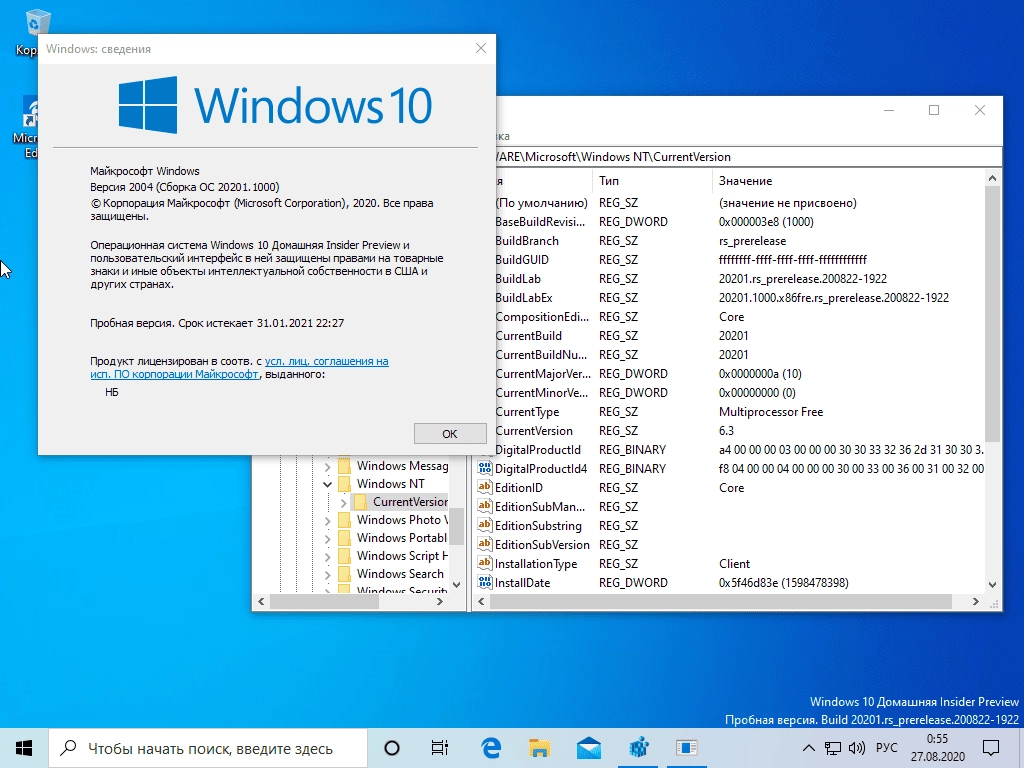Switch to winver taskbar icon

pyautogui.click(x=687, y=748)
